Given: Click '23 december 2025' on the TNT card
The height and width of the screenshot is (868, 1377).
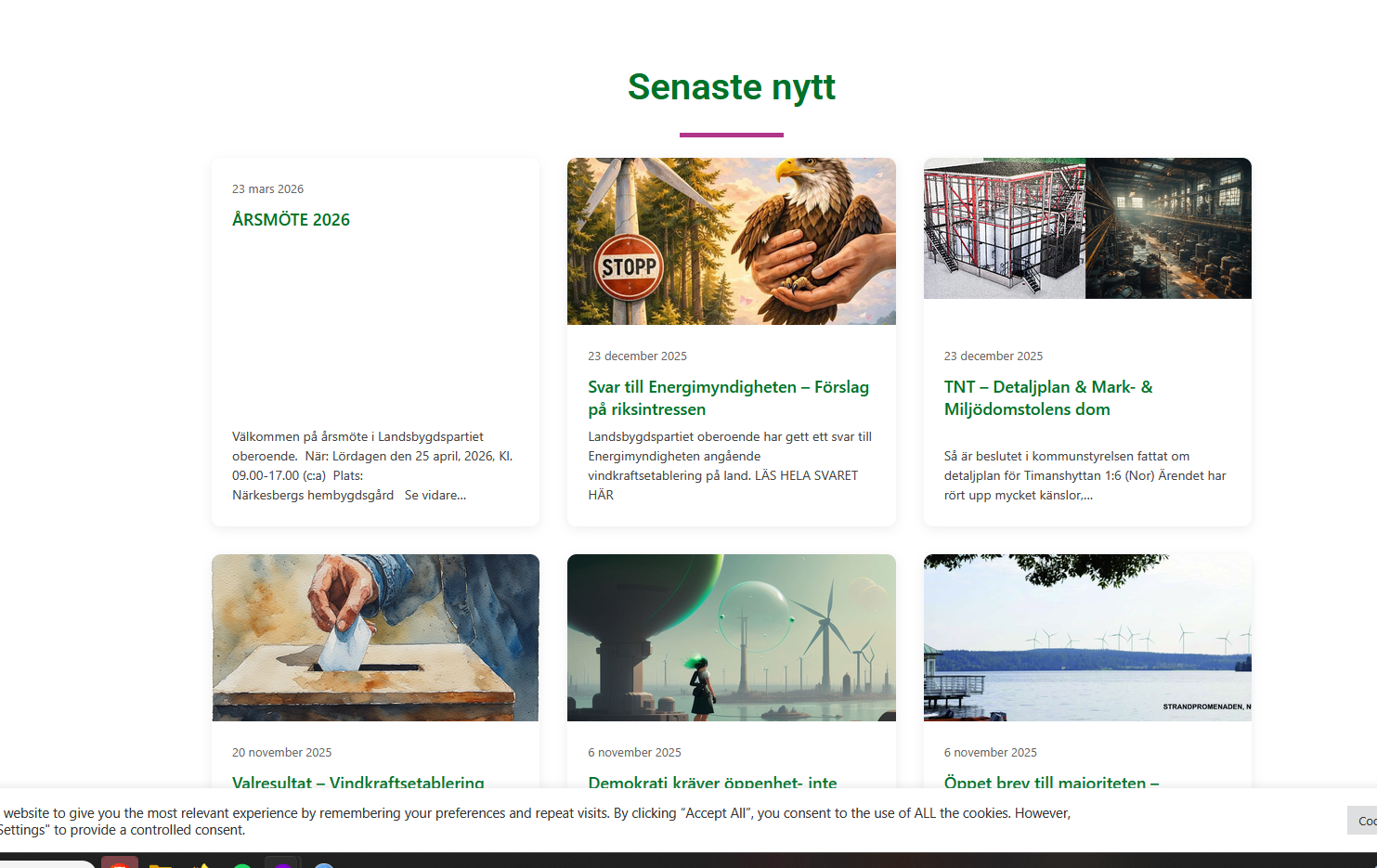Looking at the screenshot, I should (994, 356).
